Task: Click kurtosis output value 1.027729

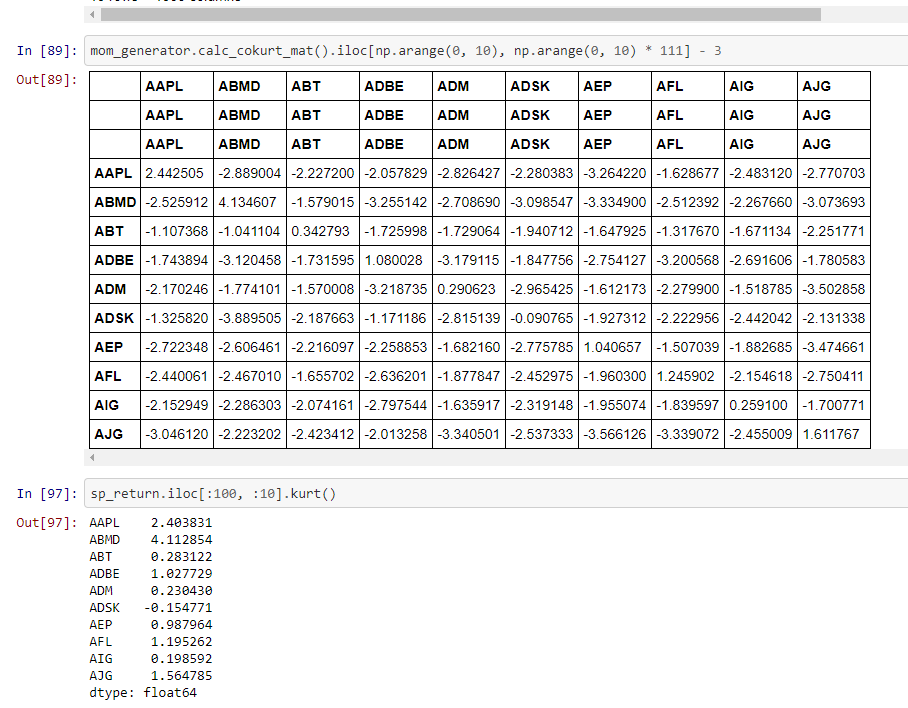Action: point(181,574)
